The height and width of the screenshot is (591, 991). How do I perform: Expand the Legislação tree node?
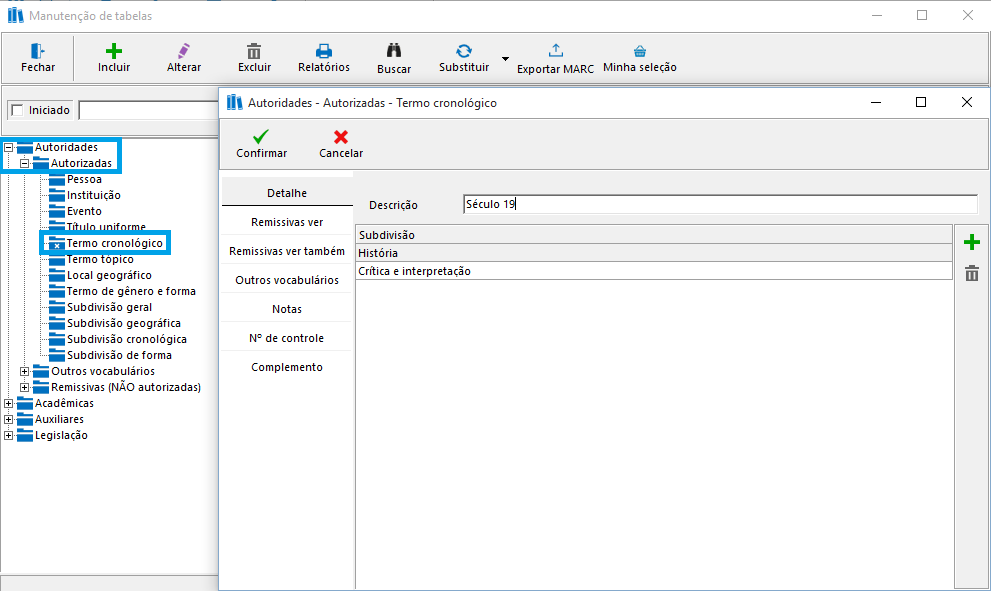click(9, 436)
